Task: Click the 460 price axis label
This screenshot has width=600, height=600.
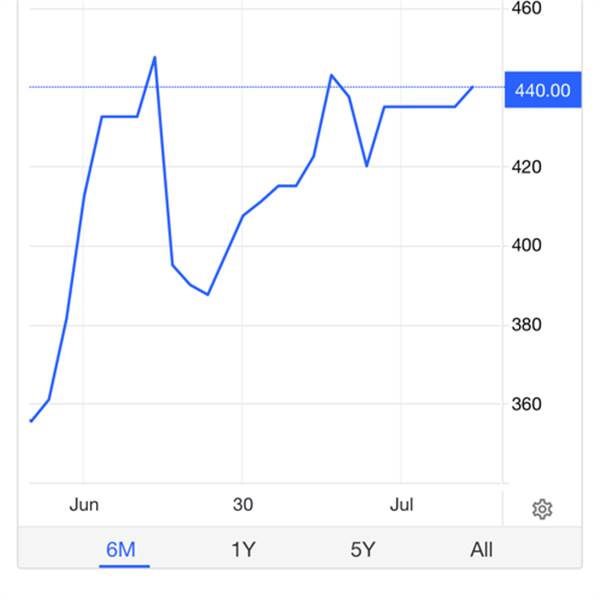Action: pos(527,8)
